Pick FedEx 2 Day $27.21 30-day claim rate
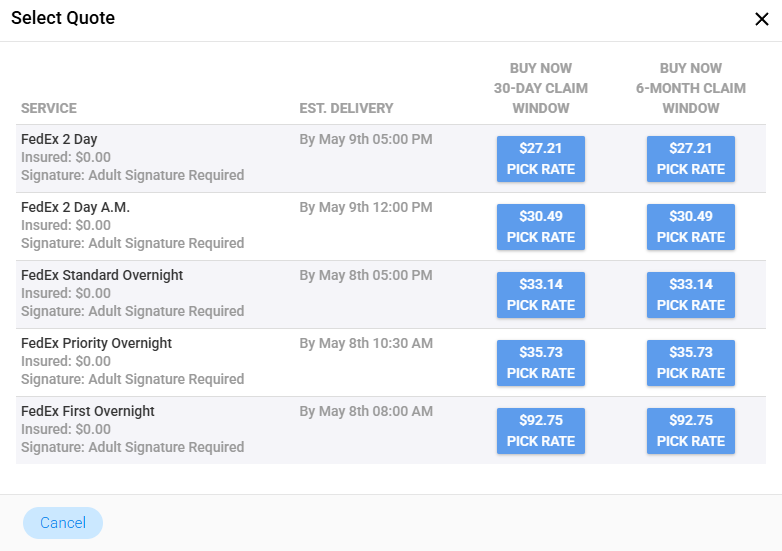782x551 pixels. [x=541, y=159]
